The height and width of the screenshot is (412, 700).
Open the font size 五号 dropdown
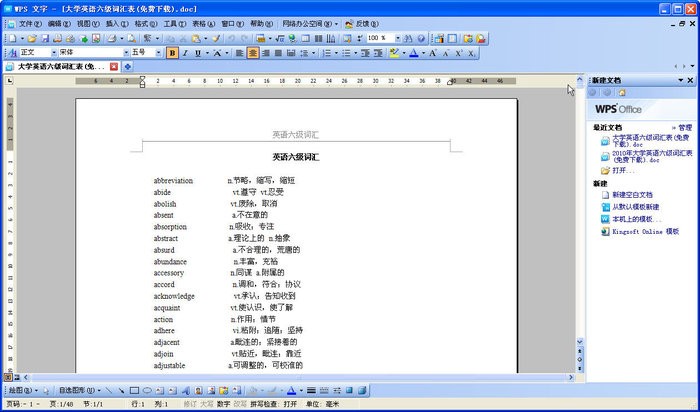pyautogui.click(x=158, y=53)
